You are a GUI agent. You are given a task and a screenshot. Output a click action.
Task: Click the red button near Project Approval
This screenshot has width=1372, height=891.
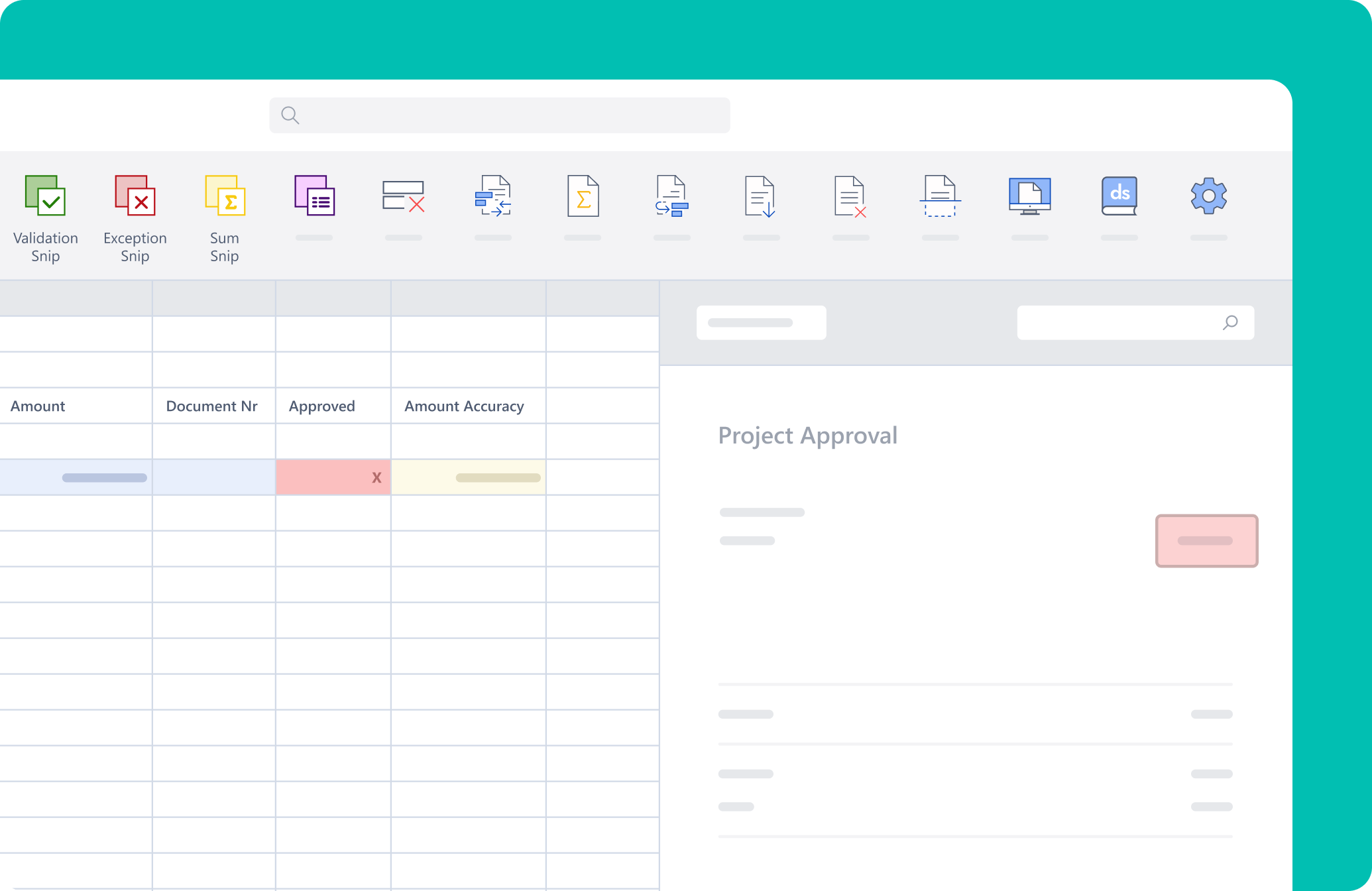(x=1206, y=541)
